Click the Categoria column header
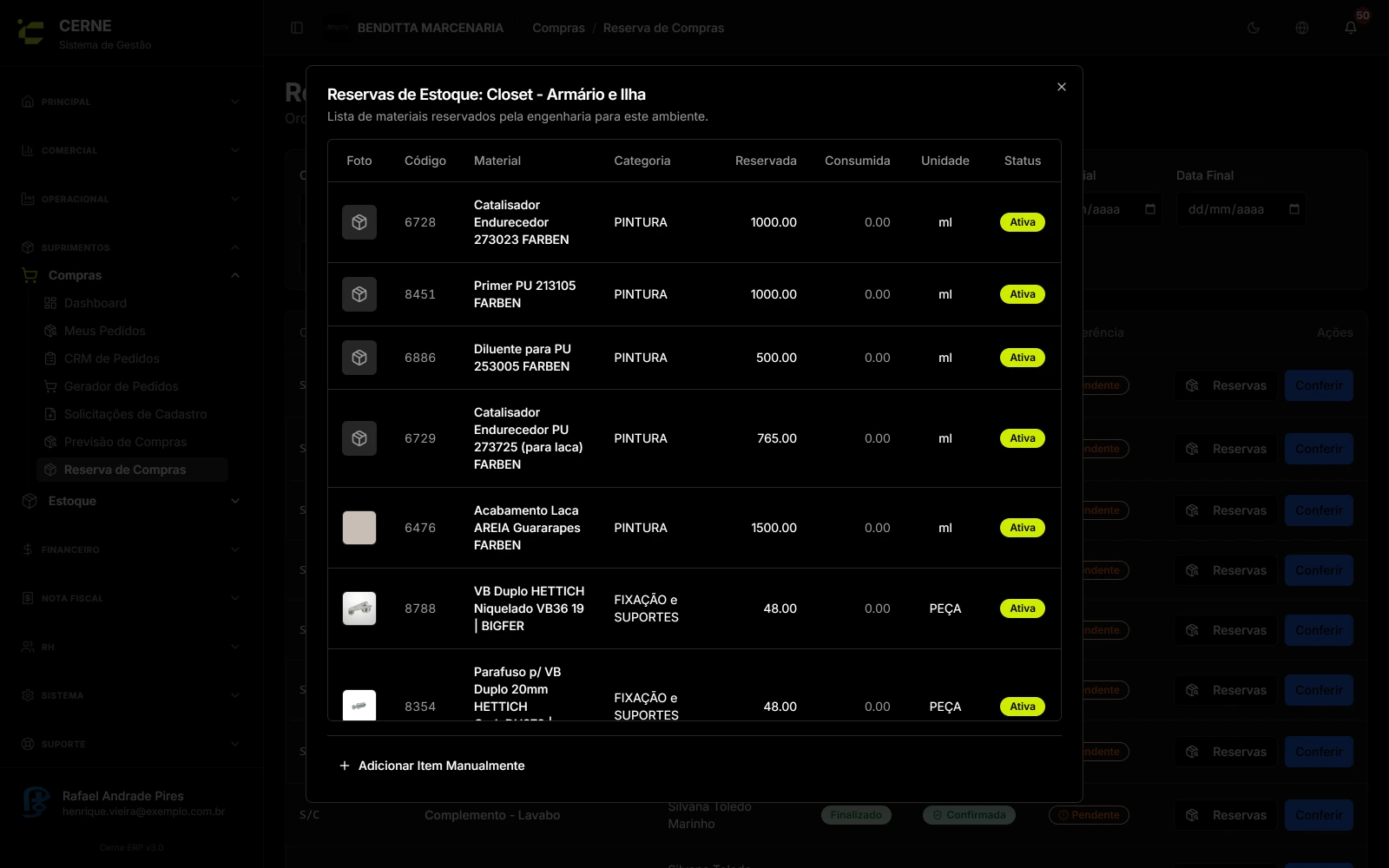Screen dimensions: 1389x868 642,161
